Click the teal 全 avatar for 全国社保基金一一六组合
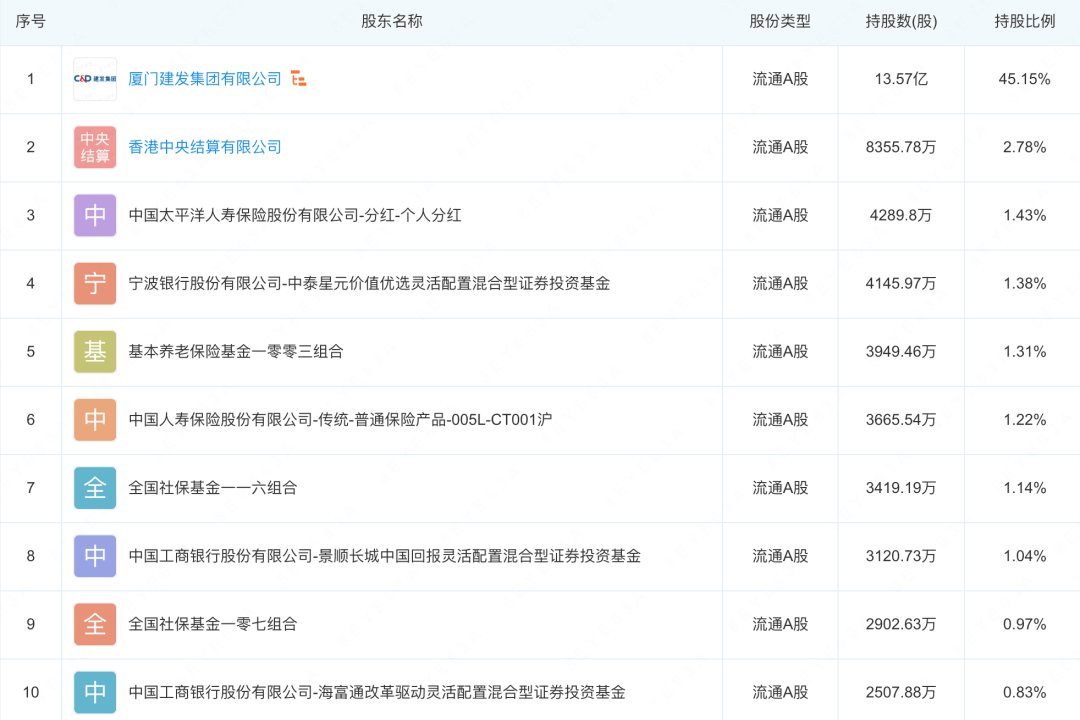Image resolution: width=1080 pixels, height=720 pixels. tap(95, 488)
